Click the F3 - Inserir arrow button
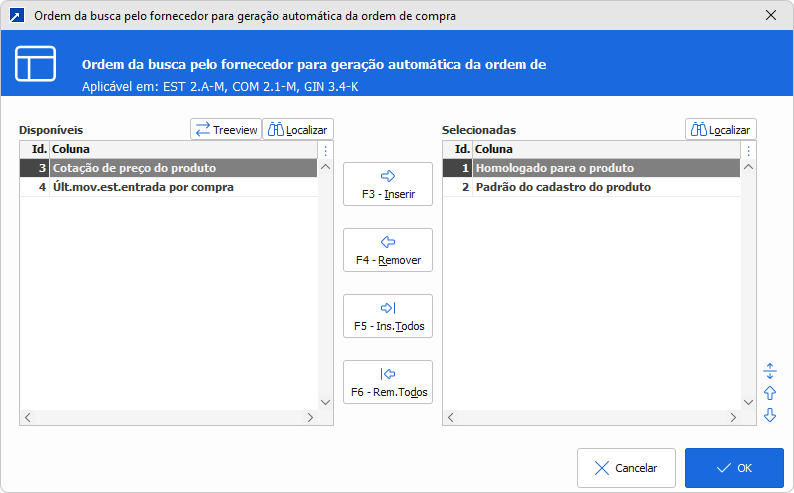Screen dimensions: 794x493 [x=388, y=184]
